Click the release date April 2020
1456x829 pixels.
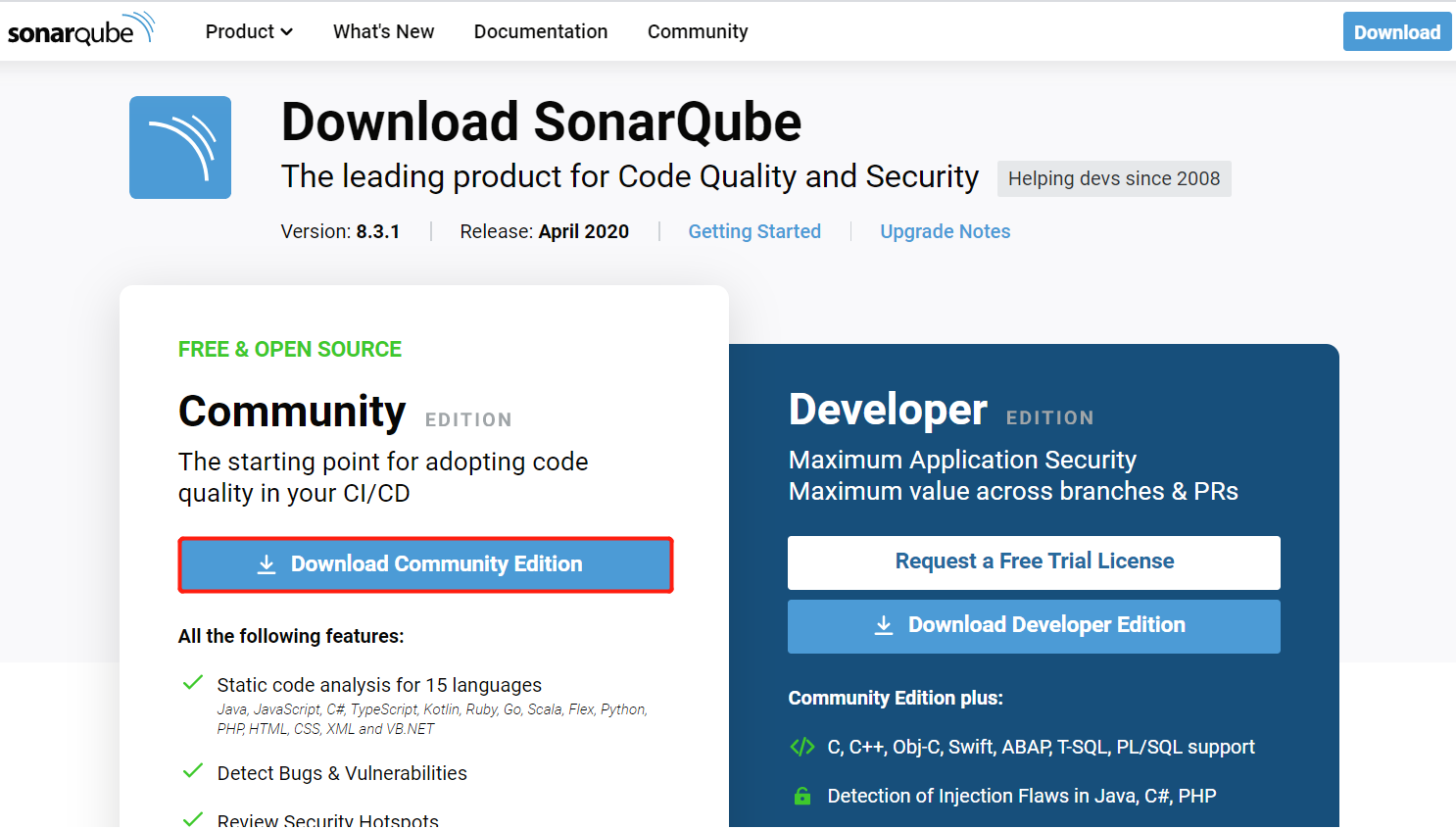click(584, 231)
